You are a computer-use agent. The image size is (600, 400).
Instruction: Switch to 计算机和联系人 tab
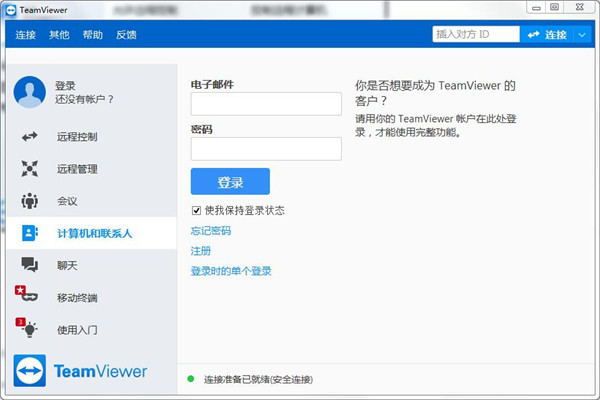point(92,233)
